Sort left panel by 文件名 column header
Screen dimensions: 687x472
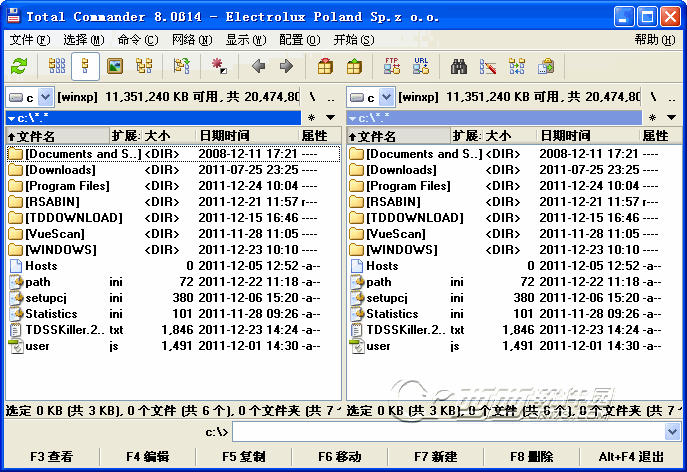coord(57,136)
